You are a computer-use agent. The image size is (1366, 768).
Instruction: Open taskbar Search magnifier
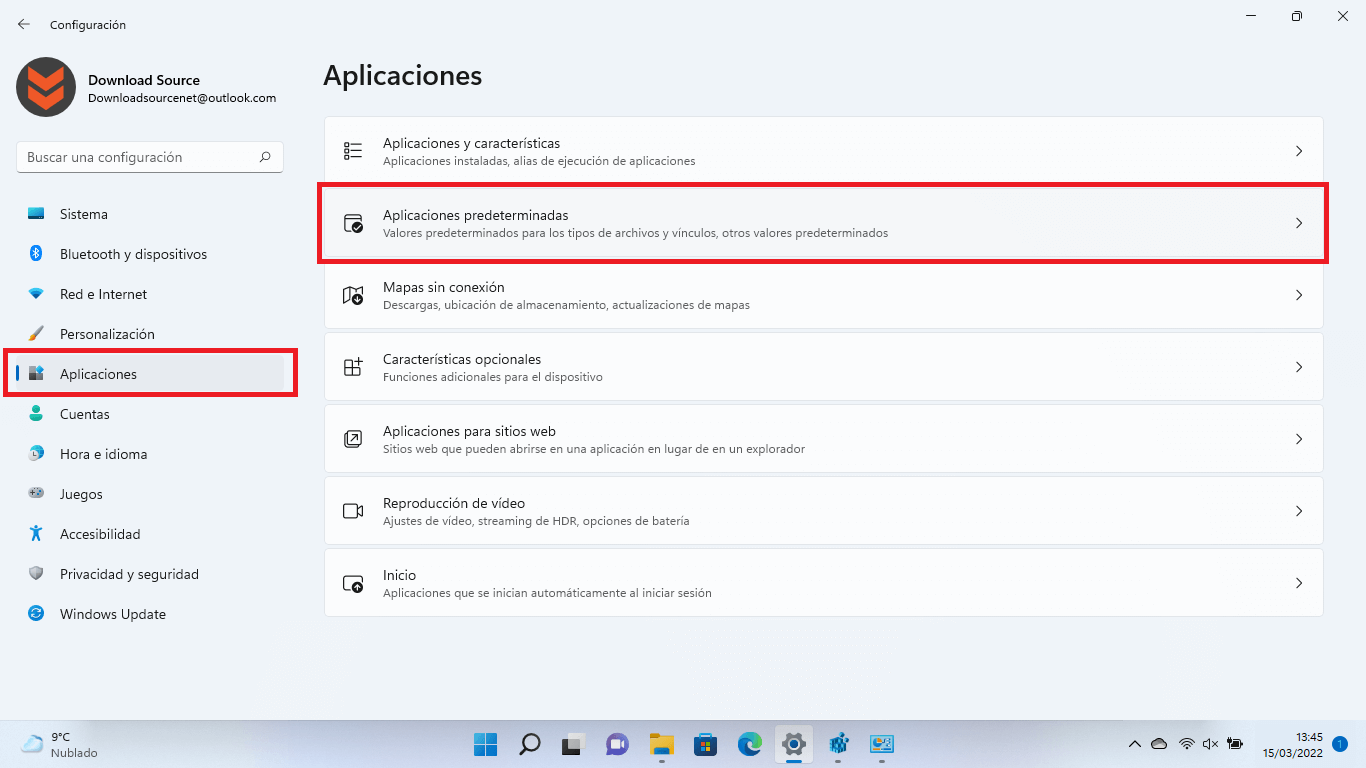[x=529, y=744]
